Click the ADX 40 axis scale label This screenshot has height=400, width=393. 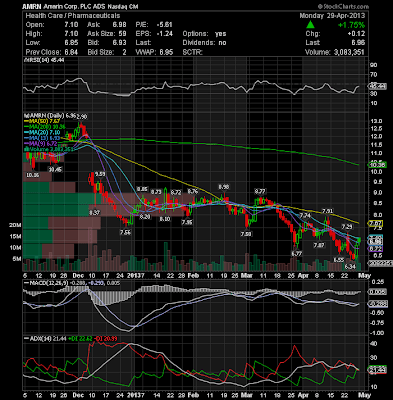pos(375,344)
